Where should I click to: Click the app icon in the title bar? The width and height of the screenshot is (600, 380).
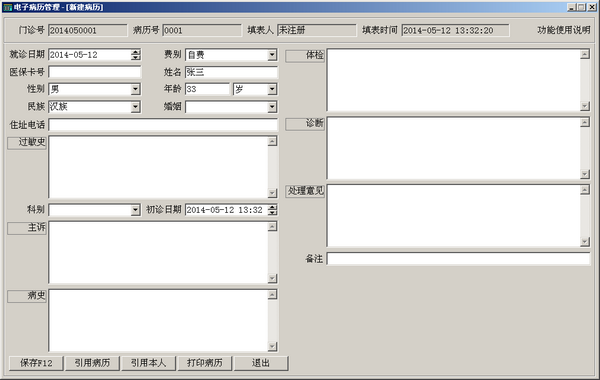coord(7,7)
